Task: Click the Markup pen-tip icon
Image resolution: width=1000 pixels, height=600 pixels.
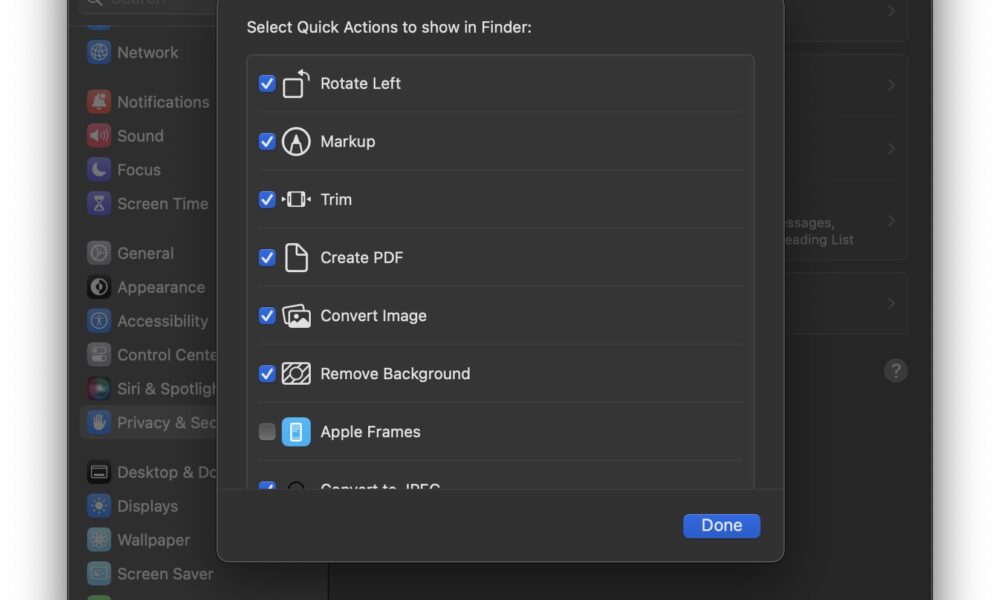Action: (296, 142)
